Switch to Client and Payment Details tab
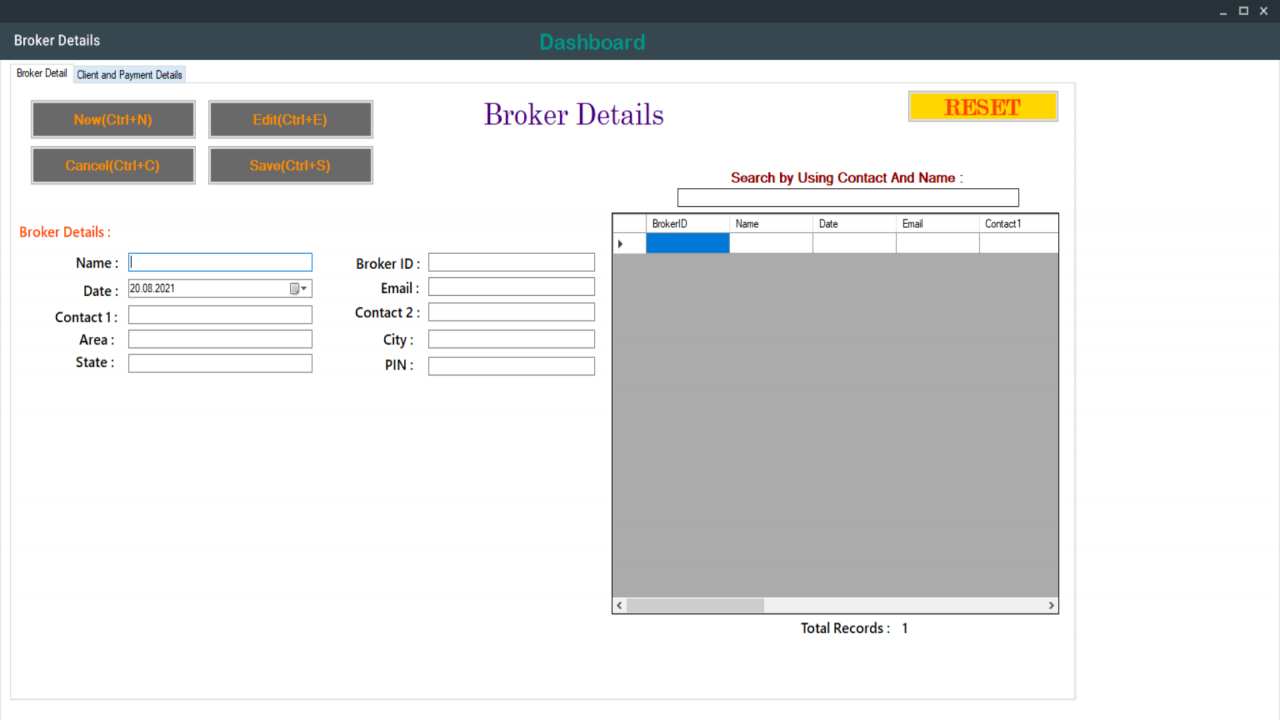This screenshot has height=720, width=1280. click(x=130, y=75)
